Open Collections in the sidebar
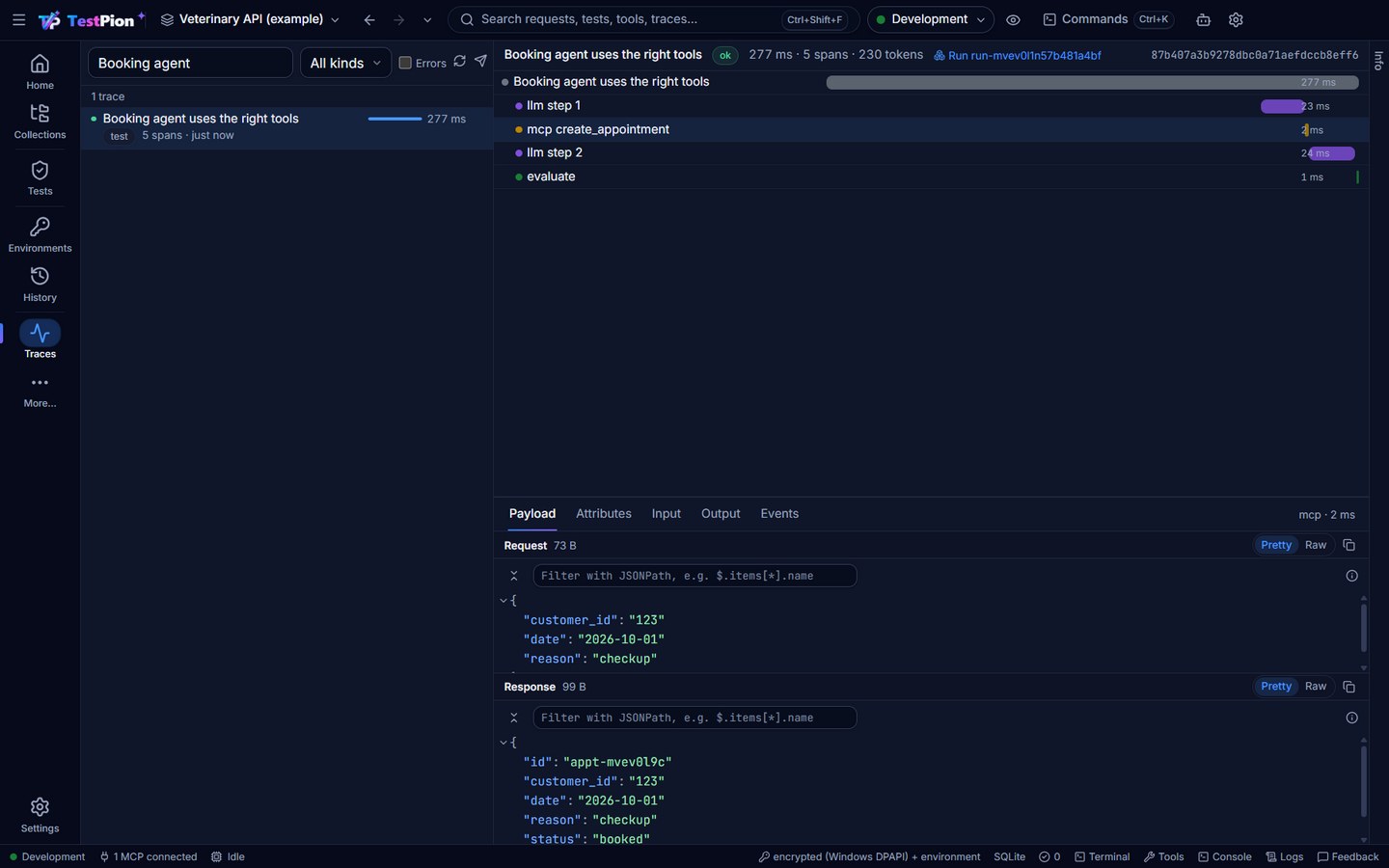The image size is (1389, 868). [40, 122]
